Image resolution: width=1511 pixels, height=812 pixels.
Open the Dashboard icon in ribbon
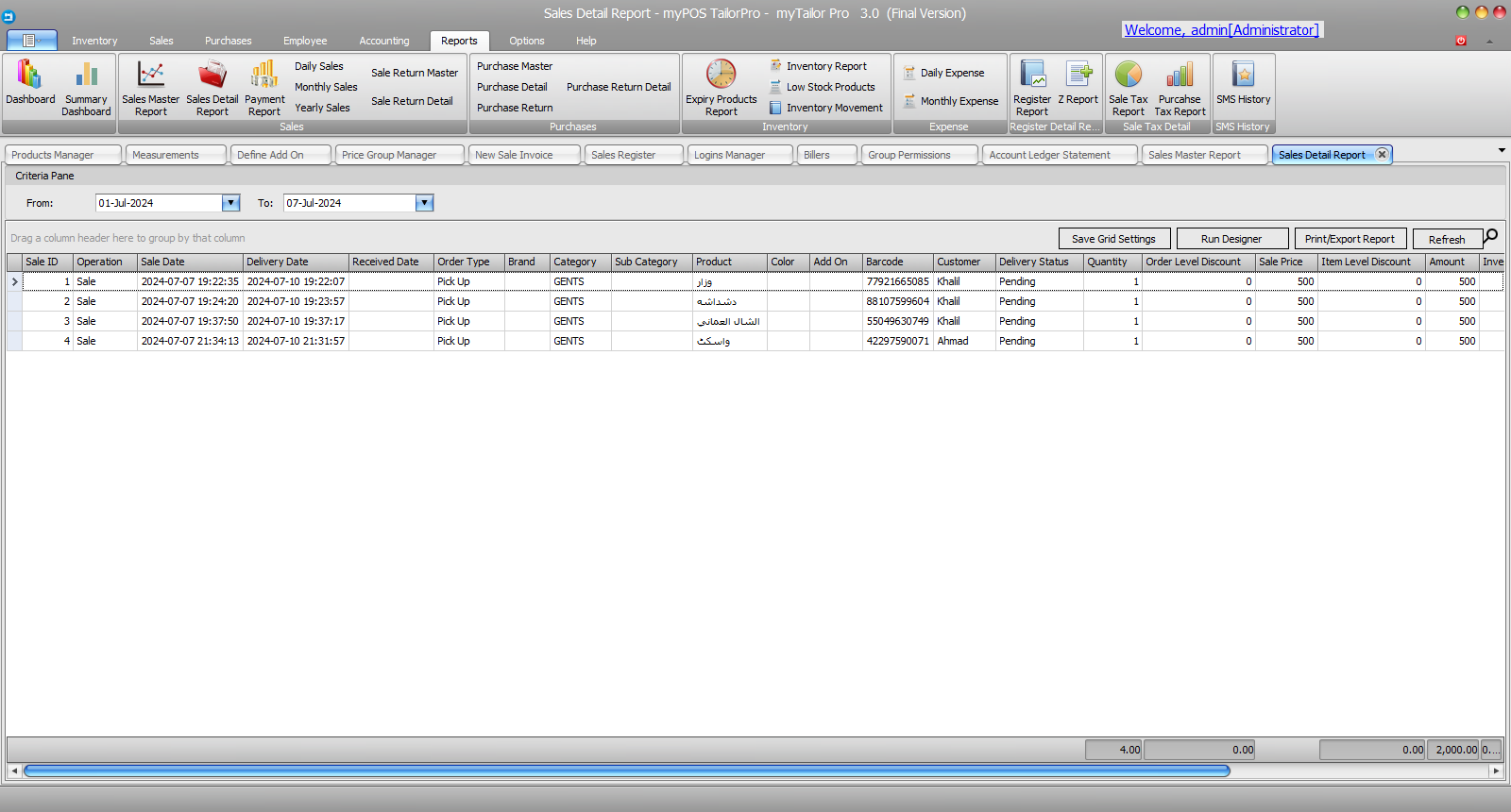30,76
